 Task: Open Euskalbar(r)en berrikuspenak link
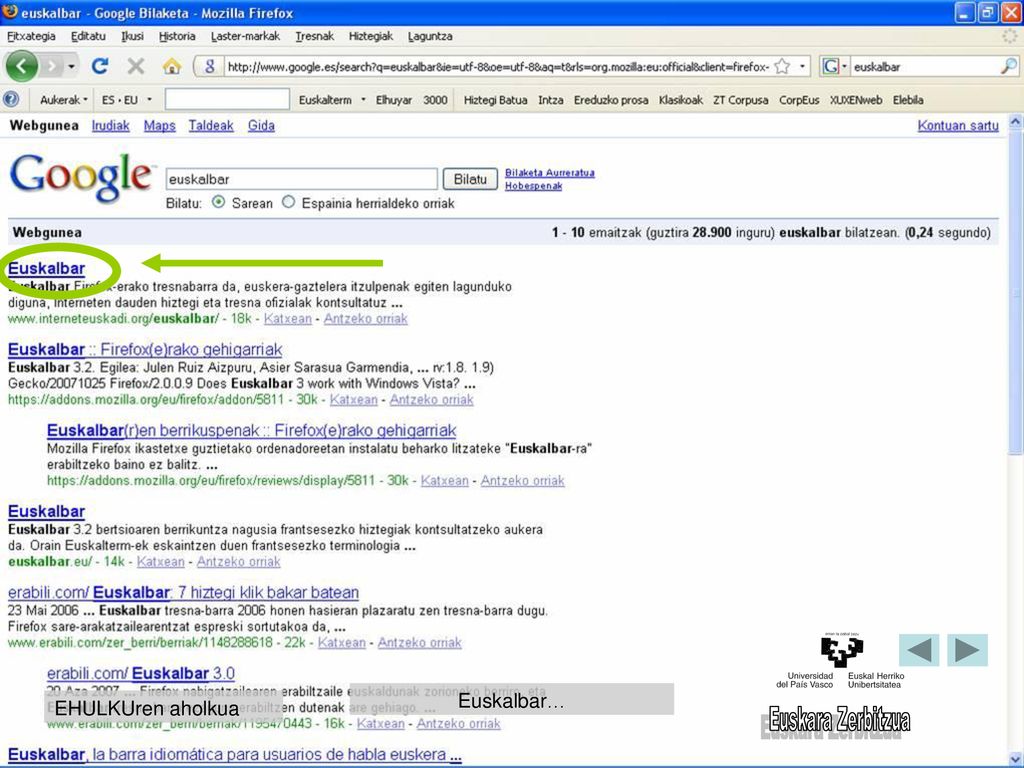pos(251,430)
